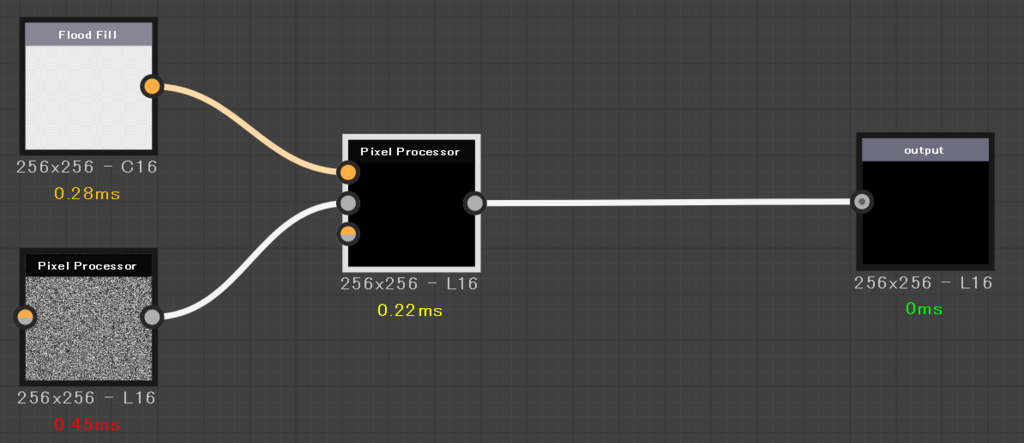Select the orange color input on center Pixel Processor
This screenshot has width=1024, height=443.
349,172
